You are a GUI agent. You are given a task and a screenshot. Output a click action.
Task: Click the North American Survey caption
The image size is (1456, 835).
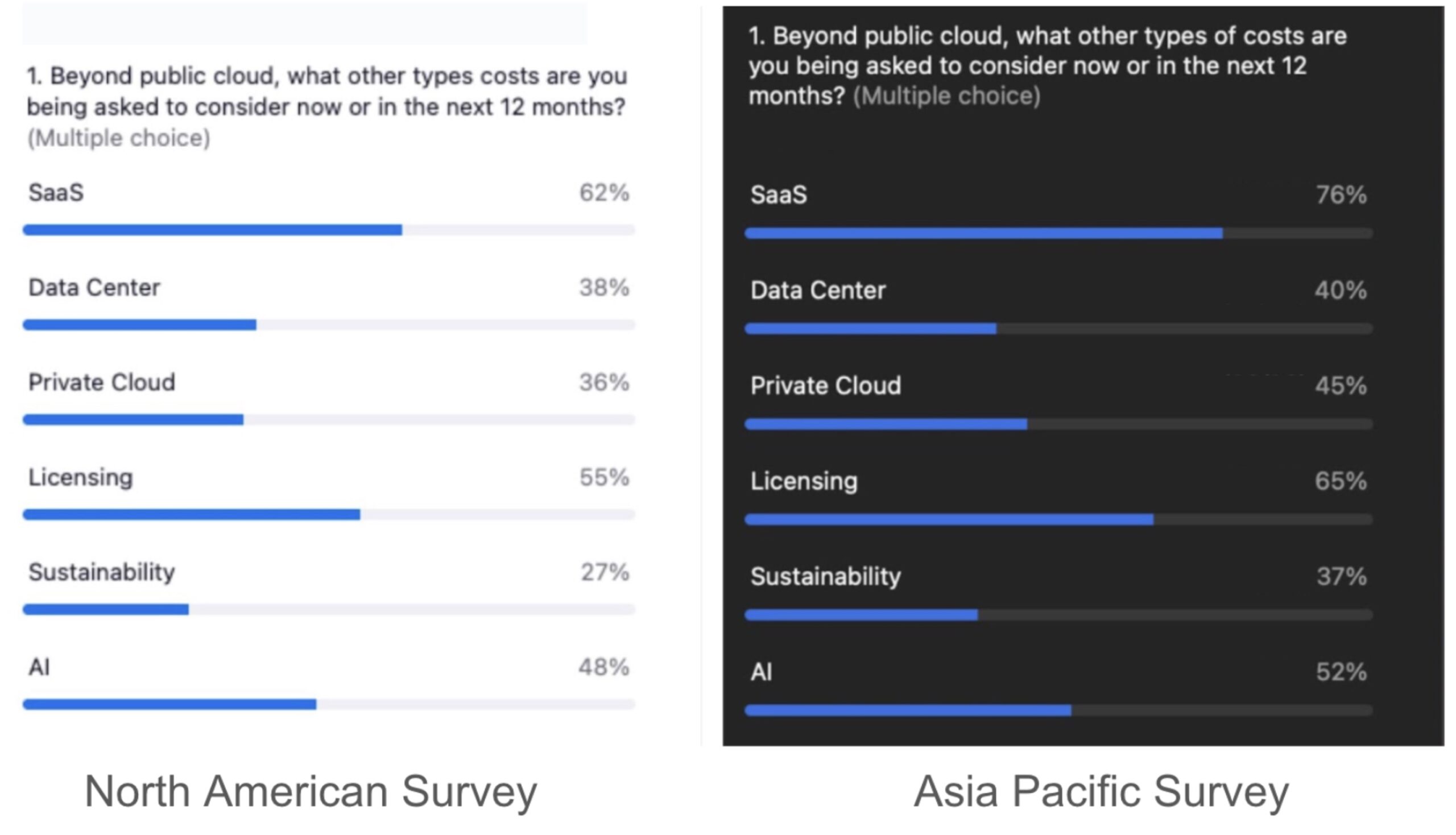point(310,791)
